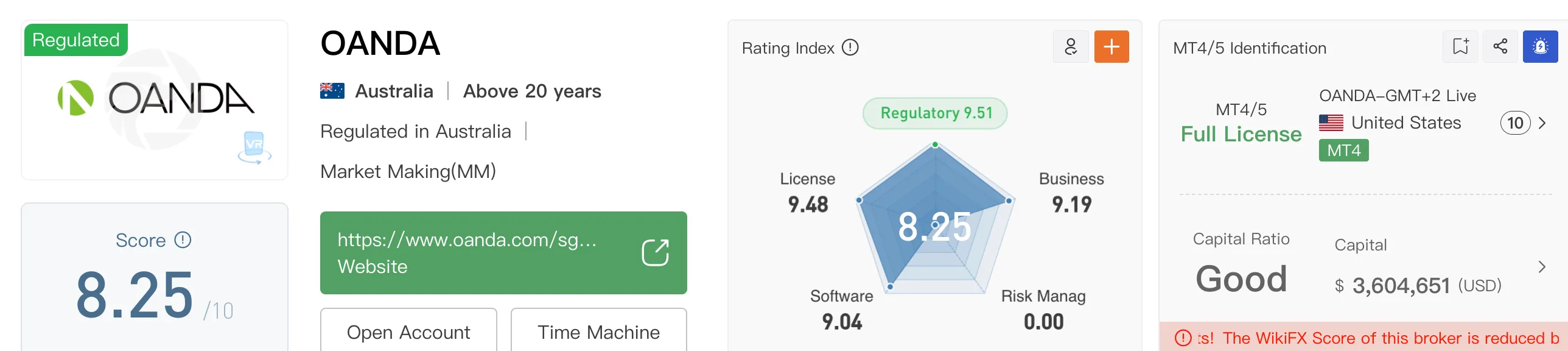This screenshot has width=1568, height=351.
Task: Click the Open Account button
Action: (x=408, y=331)
